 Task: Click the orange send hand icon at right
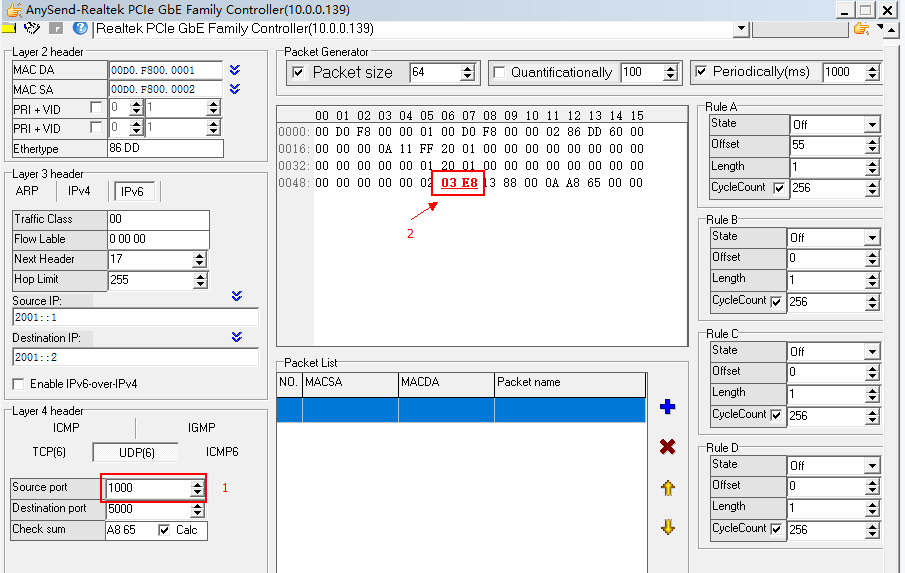coord(862,28)
